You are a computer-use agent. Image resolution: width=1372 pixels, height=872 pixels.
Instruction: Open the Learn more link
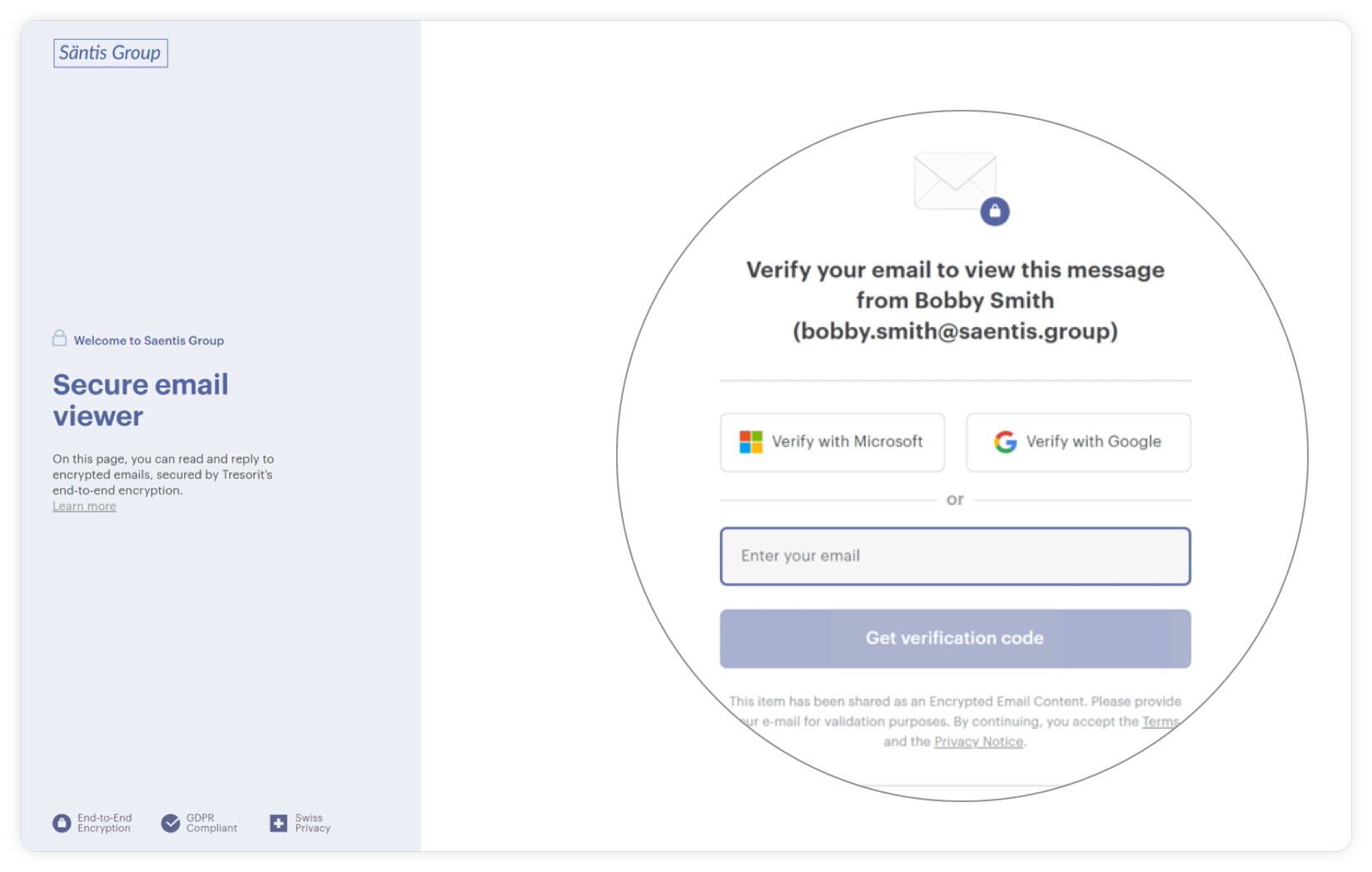84,506
